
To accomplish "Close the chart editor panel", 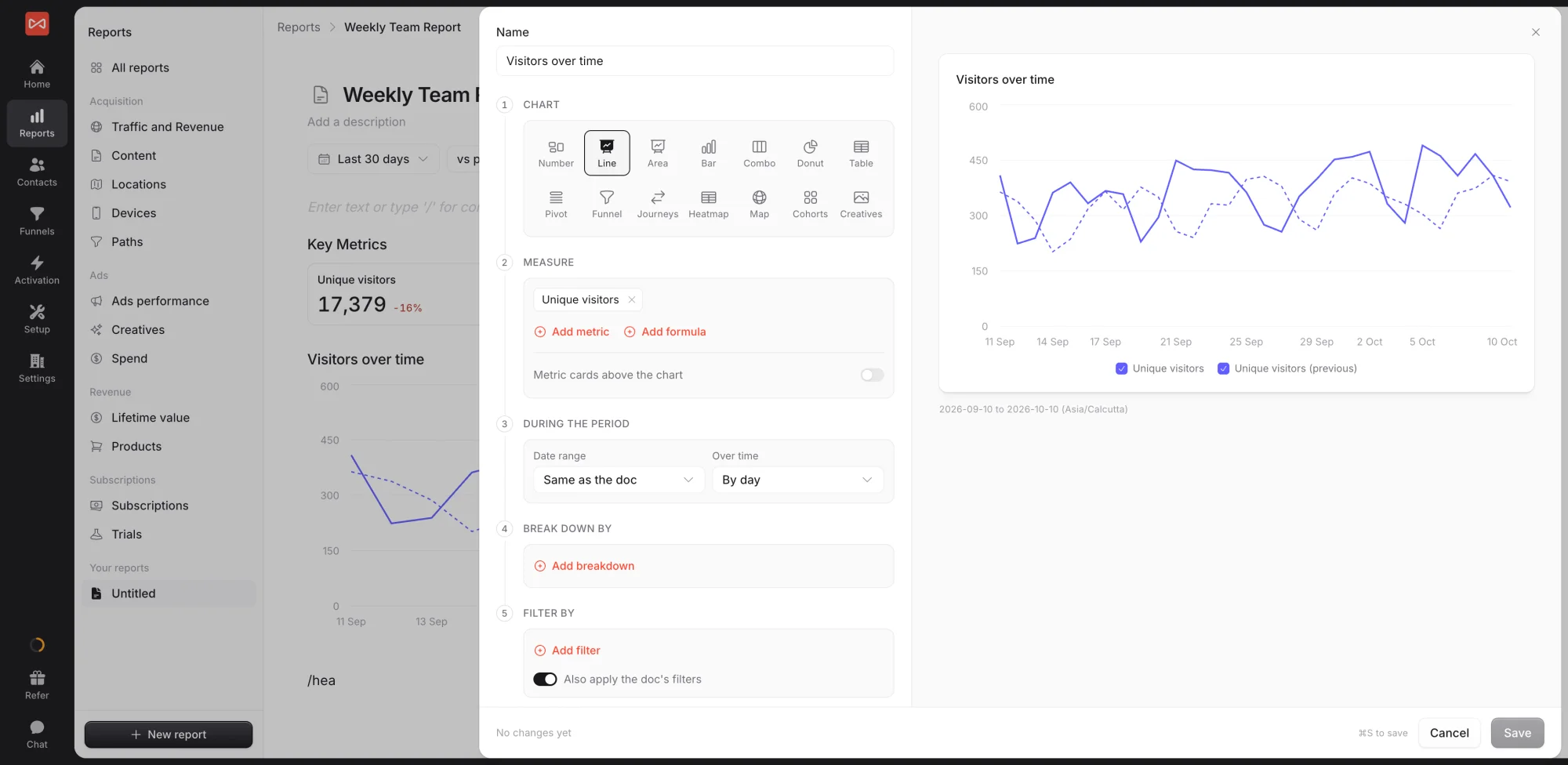I will click(1536, 32).
